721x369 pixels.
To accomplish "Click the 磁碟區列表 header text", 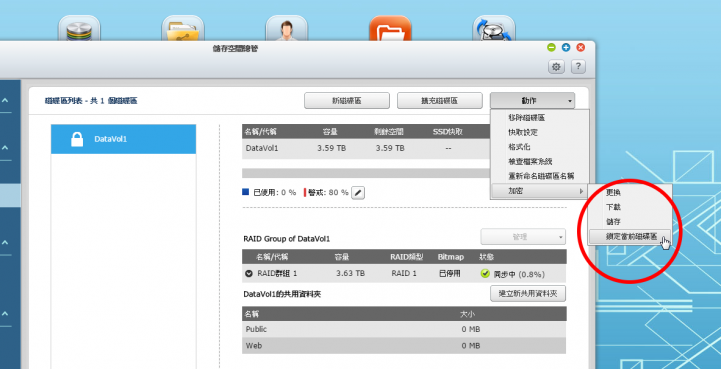I will point(91,101).
